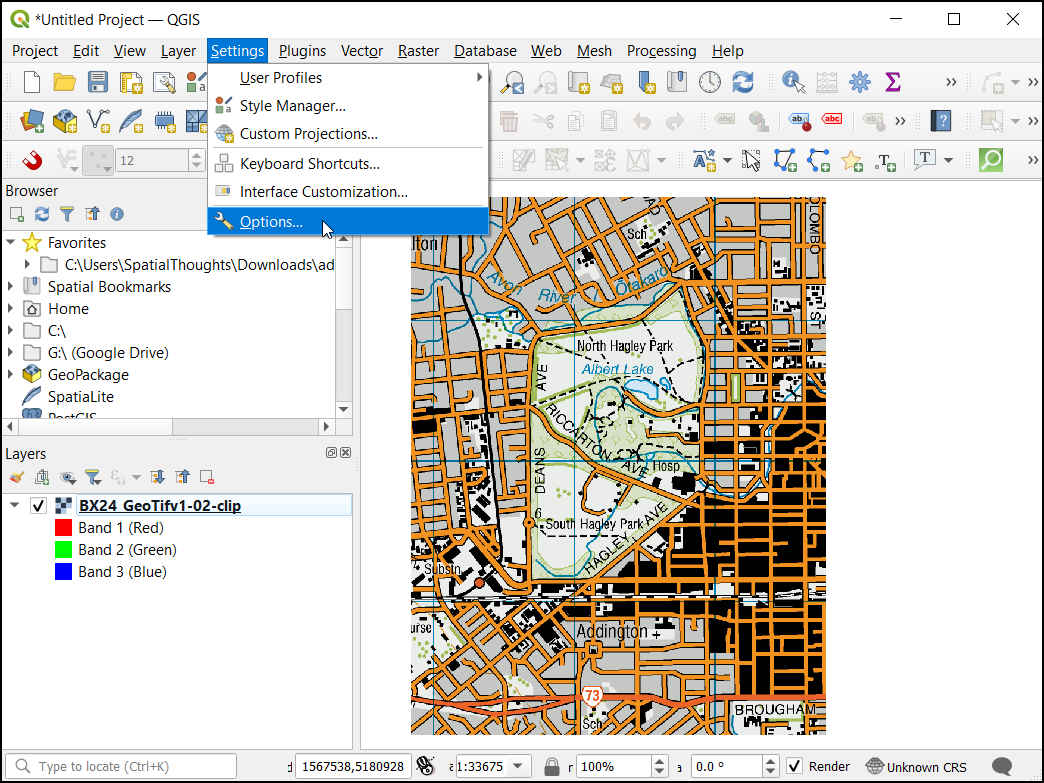The image size is (1044, 783).
Task: Click the Open Project folder icon
Action: [x=64, y=82]
